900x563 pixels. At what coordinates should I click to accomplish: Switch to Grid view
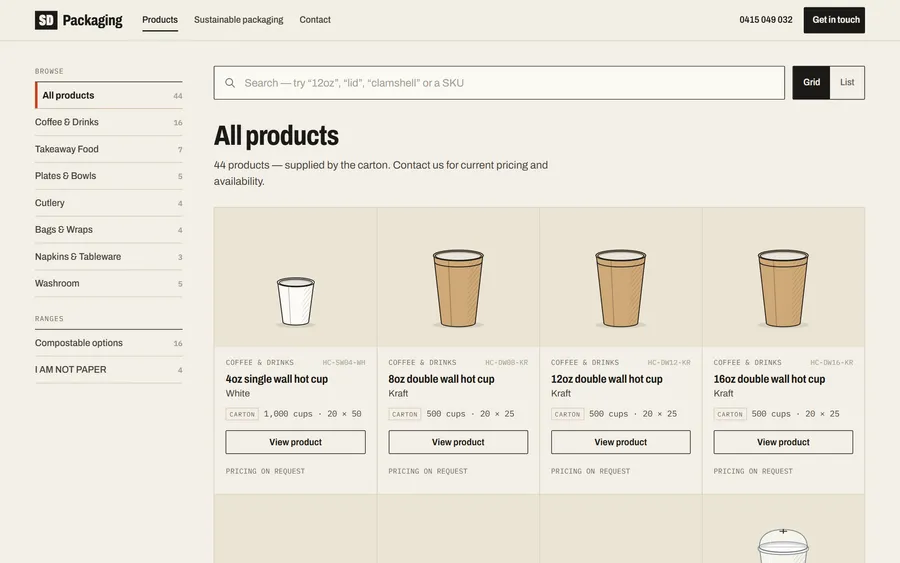click(811, 83)
